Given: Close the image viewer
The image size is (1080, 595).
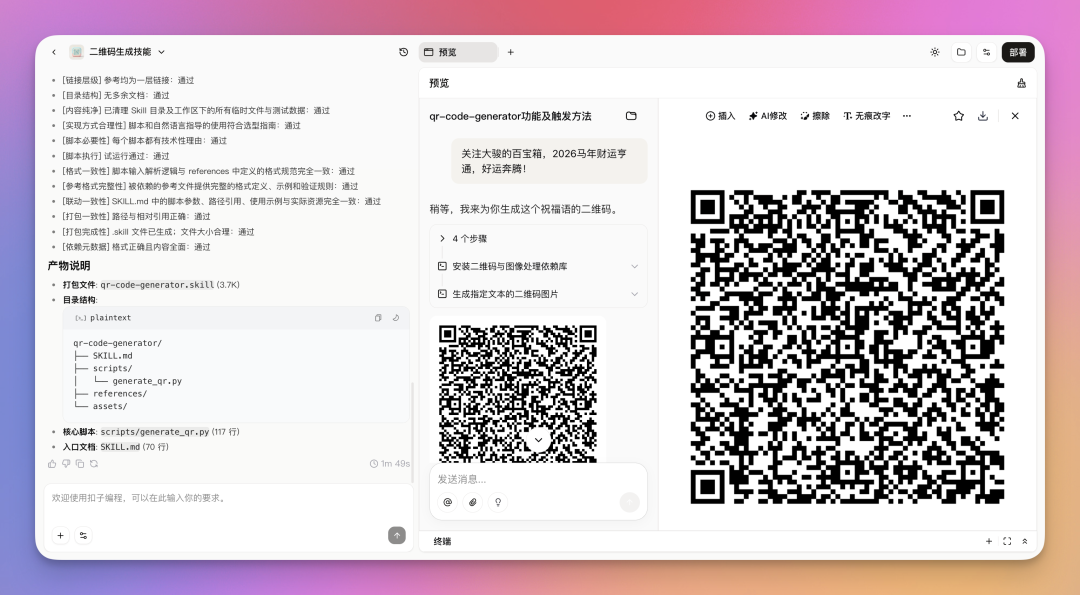Looking at the screenshot, I should (1015, 116).
